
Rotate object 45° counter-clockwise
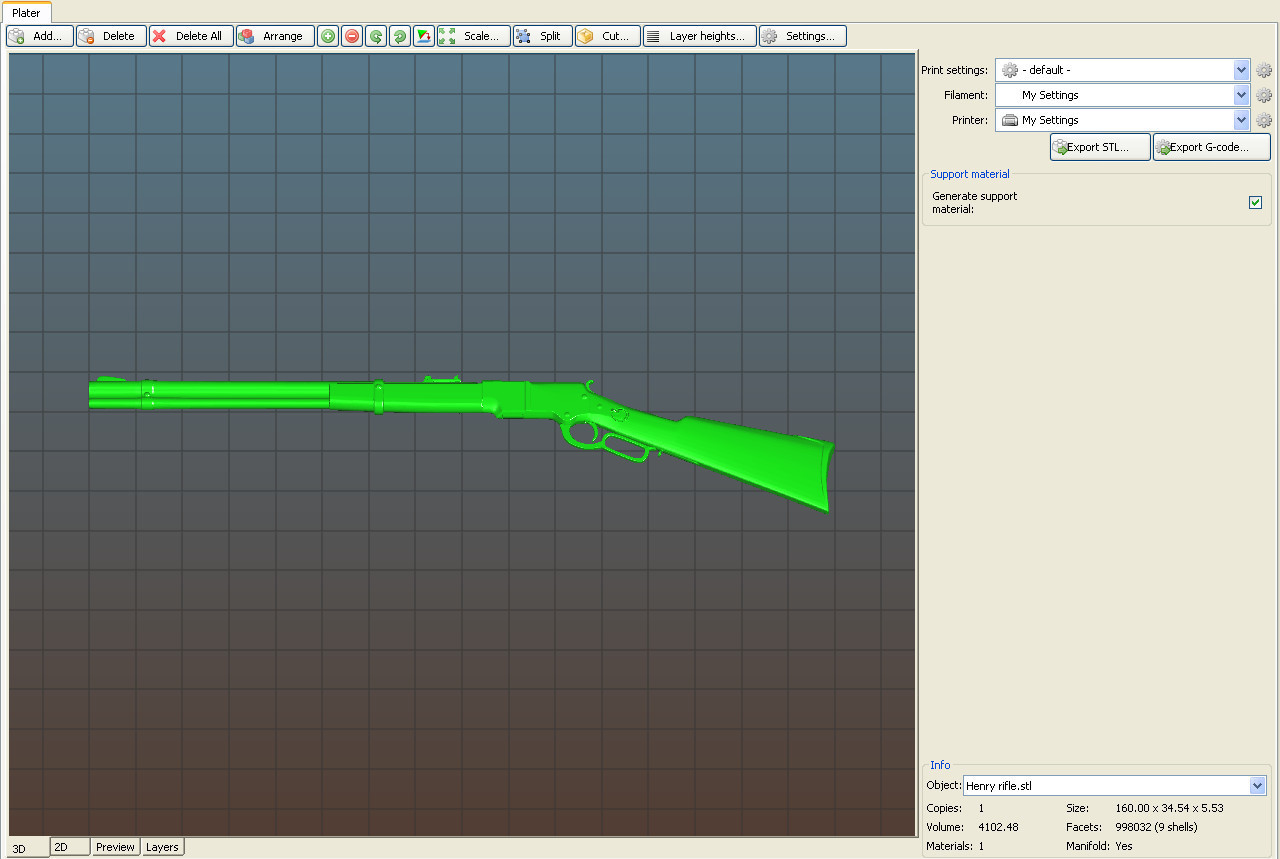(x=376, y=36)
